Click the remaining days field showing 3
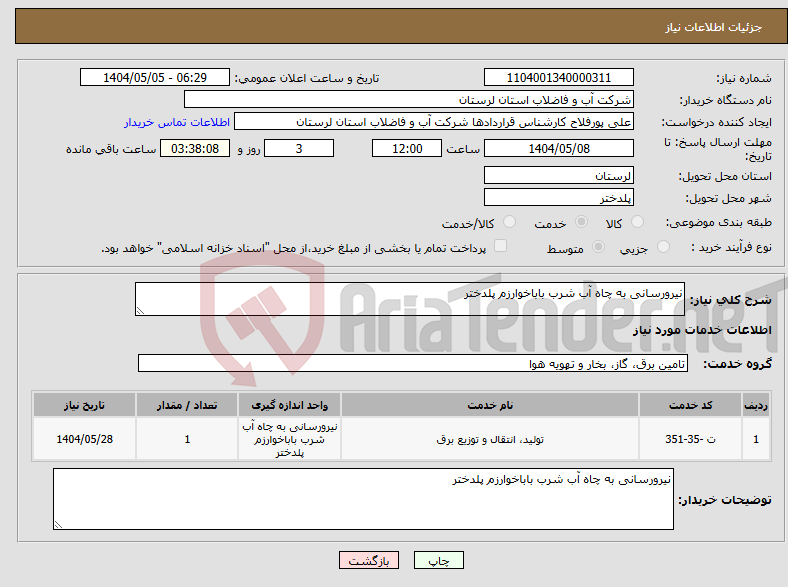The width and height of the screenshot is (788, 587). pyautogui.click(x=299, y=148)
